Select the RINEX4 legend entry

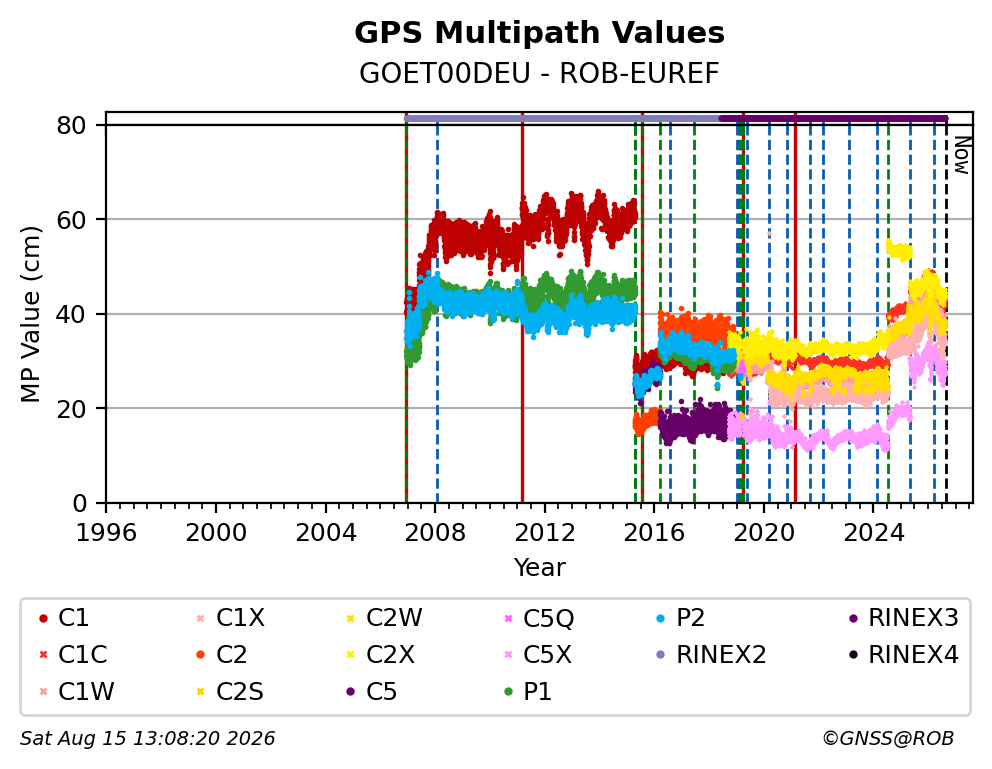(x=903, y=655)
